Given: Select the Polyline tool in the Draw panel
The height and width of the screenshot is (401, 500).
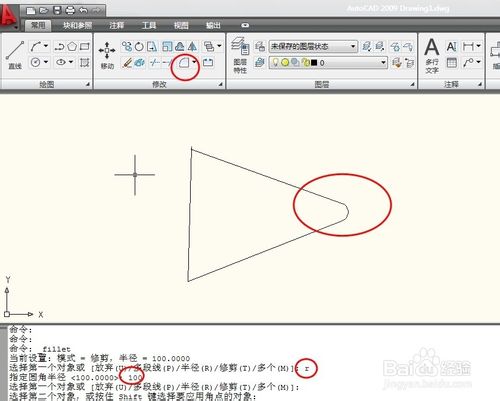Looking at the screenshot, I should pos(59,47).
